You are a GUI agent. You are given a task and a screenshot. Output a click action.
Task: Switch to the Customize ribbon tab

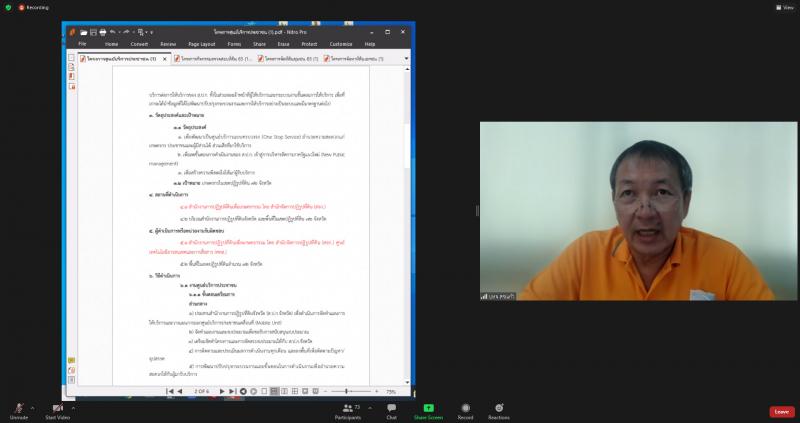click(341, 44)
